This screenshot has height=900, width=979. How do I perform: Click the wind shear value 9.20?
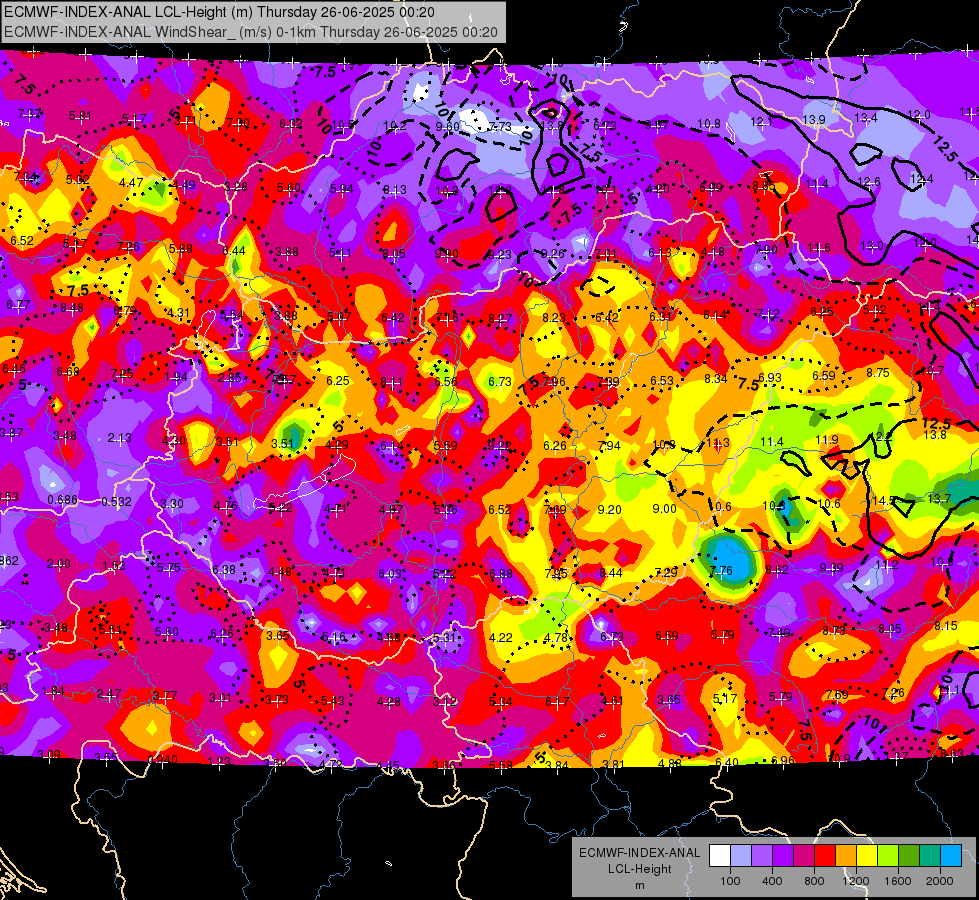click(x=609, y=510)
